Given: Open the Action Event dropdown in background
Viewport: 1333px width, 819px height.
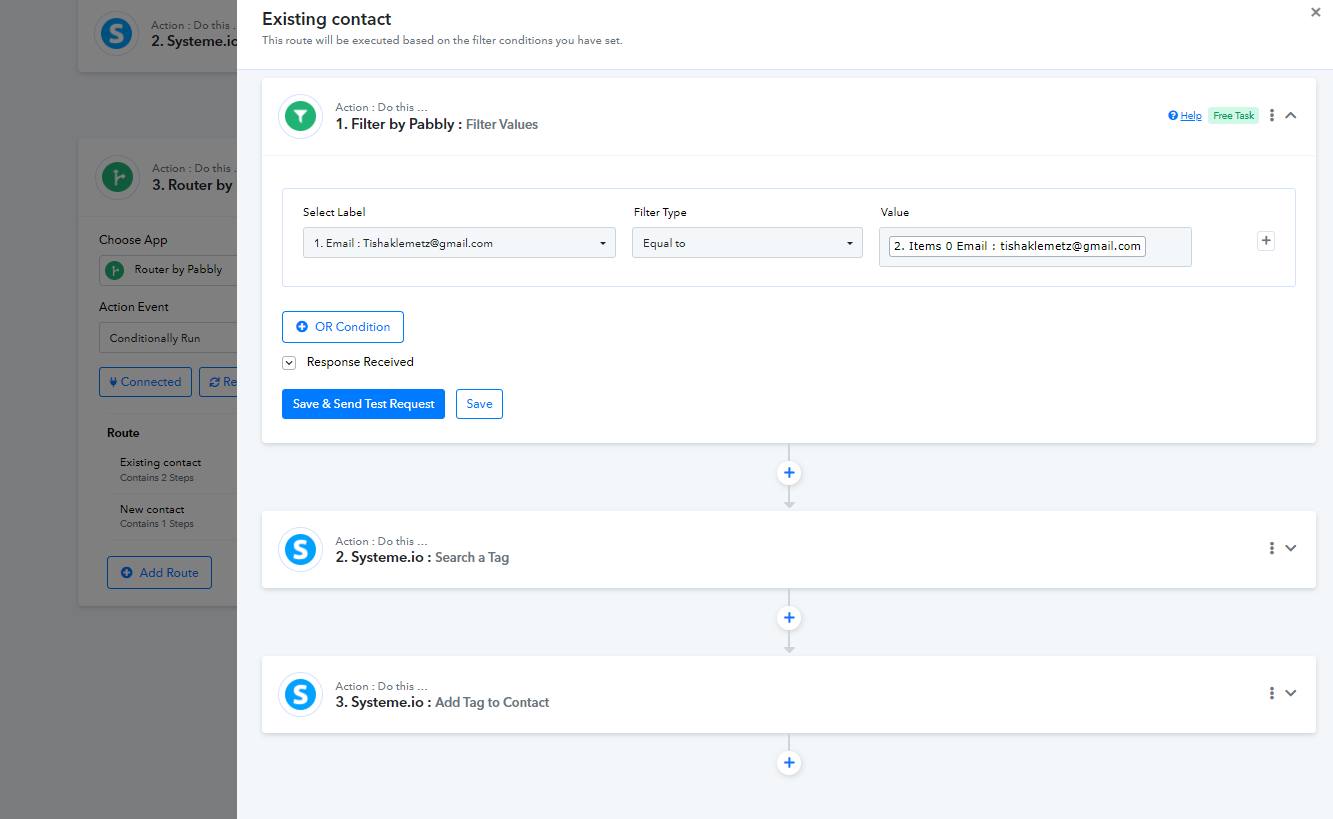Looking at the screenshot, I should 168,338.
